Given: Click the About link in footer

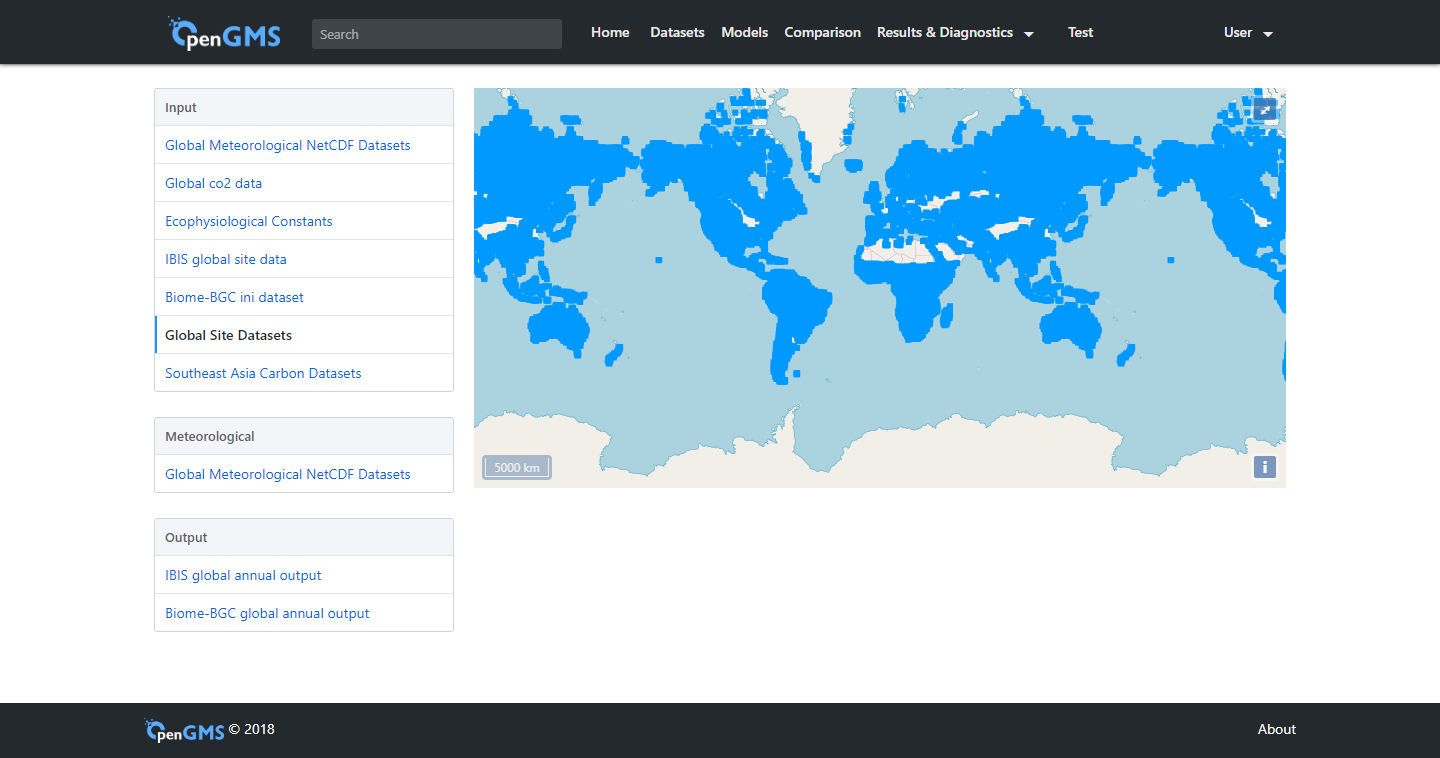Looking at the screenshot, I should coord(1276,730).
